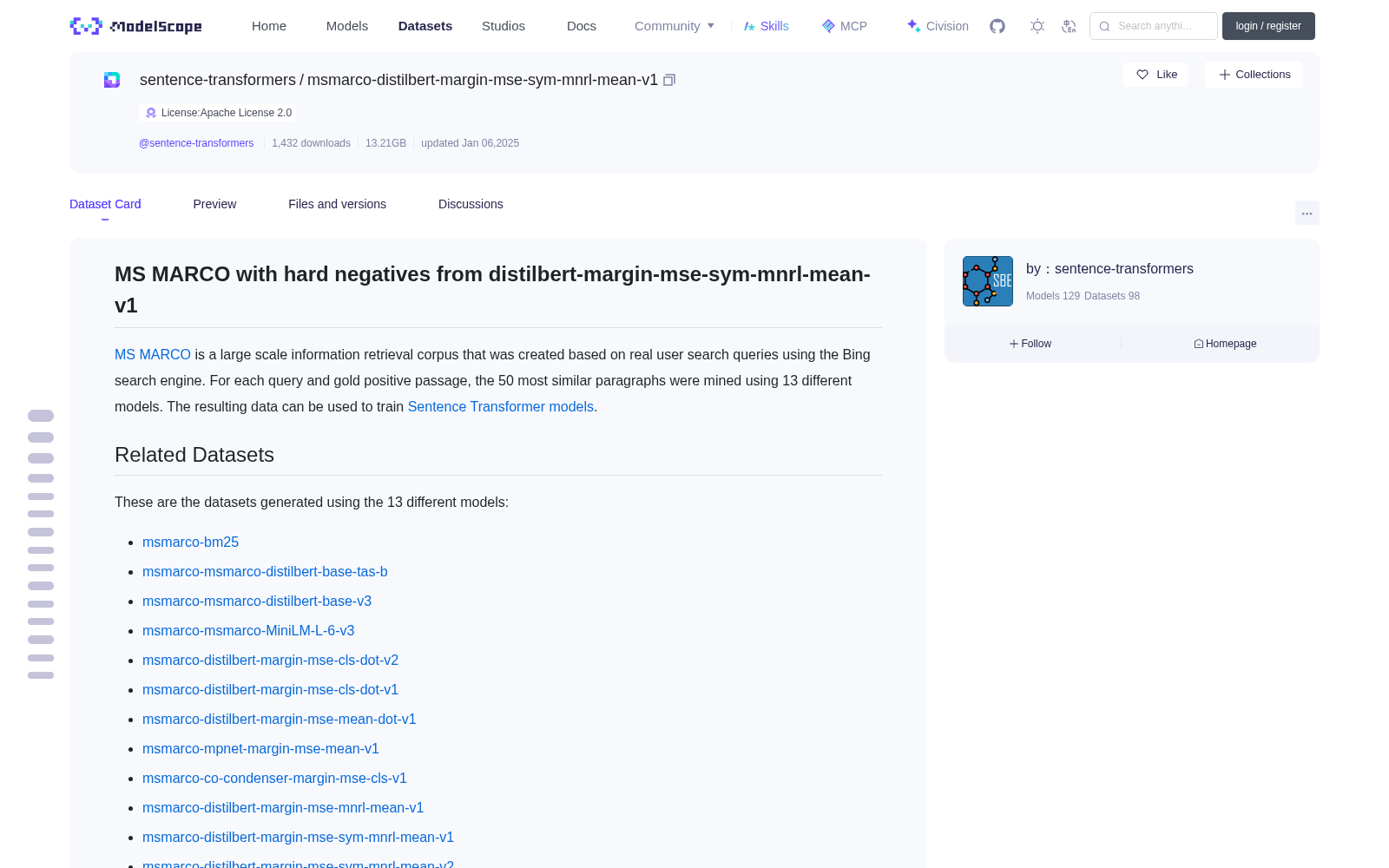Toggle light/dark theme sun icon
Screen dimensions: 1389x868
(x=1037, y=26)
